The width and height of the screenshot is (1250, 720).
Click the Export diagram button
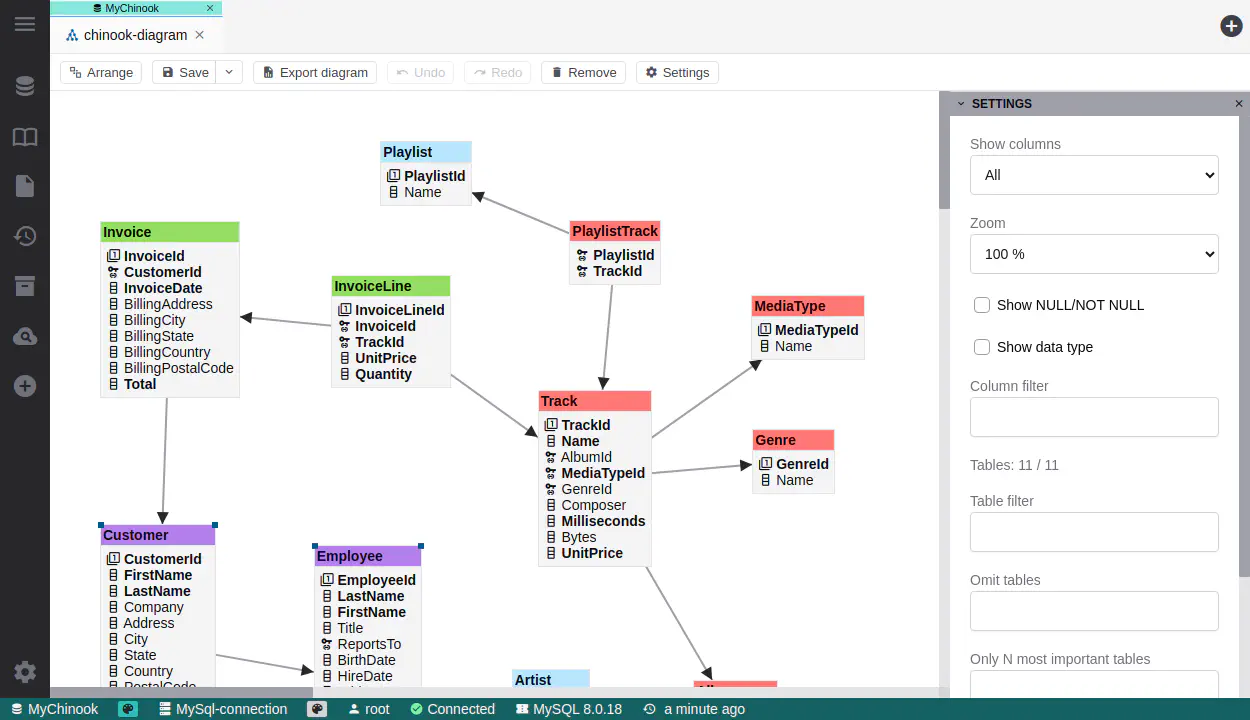tap(315, 72)
